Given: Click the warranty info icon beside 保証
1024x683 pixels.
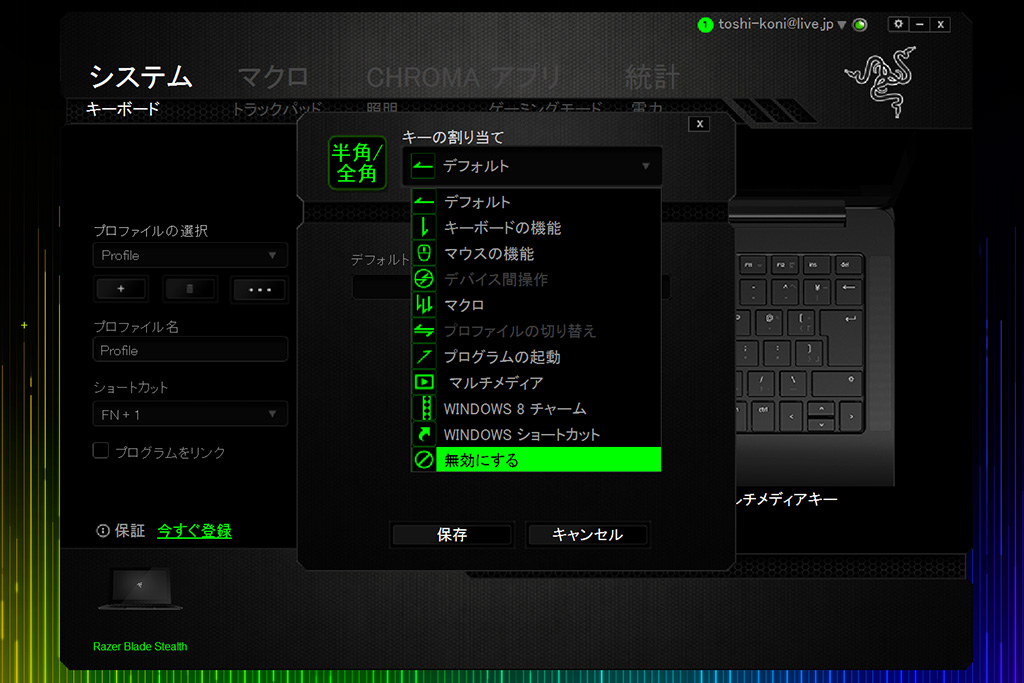Looking at the screenshot, I should pyautogui.click(x=103, y=531).
